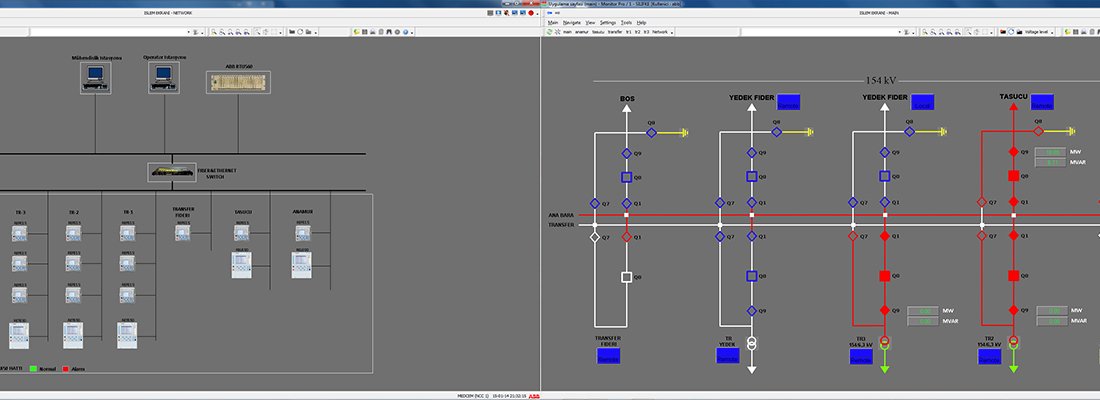Click the ABB RTU560 device icon
The width and height of the screenshot is (1100, 400).
click(x=238, y=83)
